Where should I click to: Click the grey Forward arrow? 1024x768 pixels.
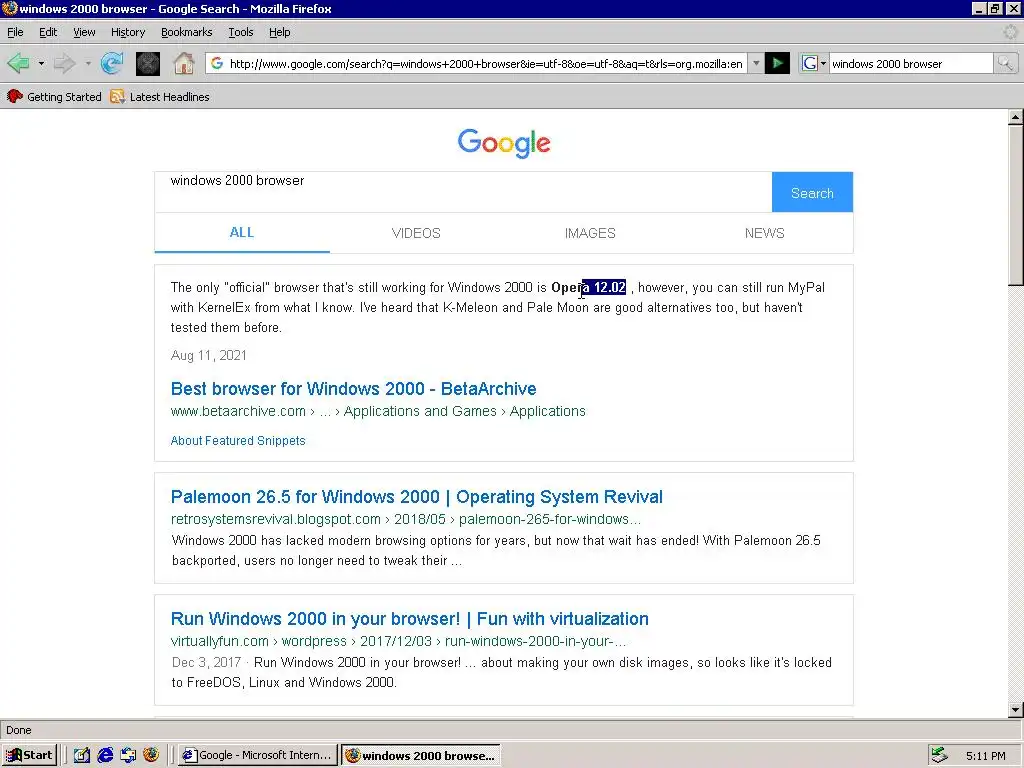click(64, 63)
